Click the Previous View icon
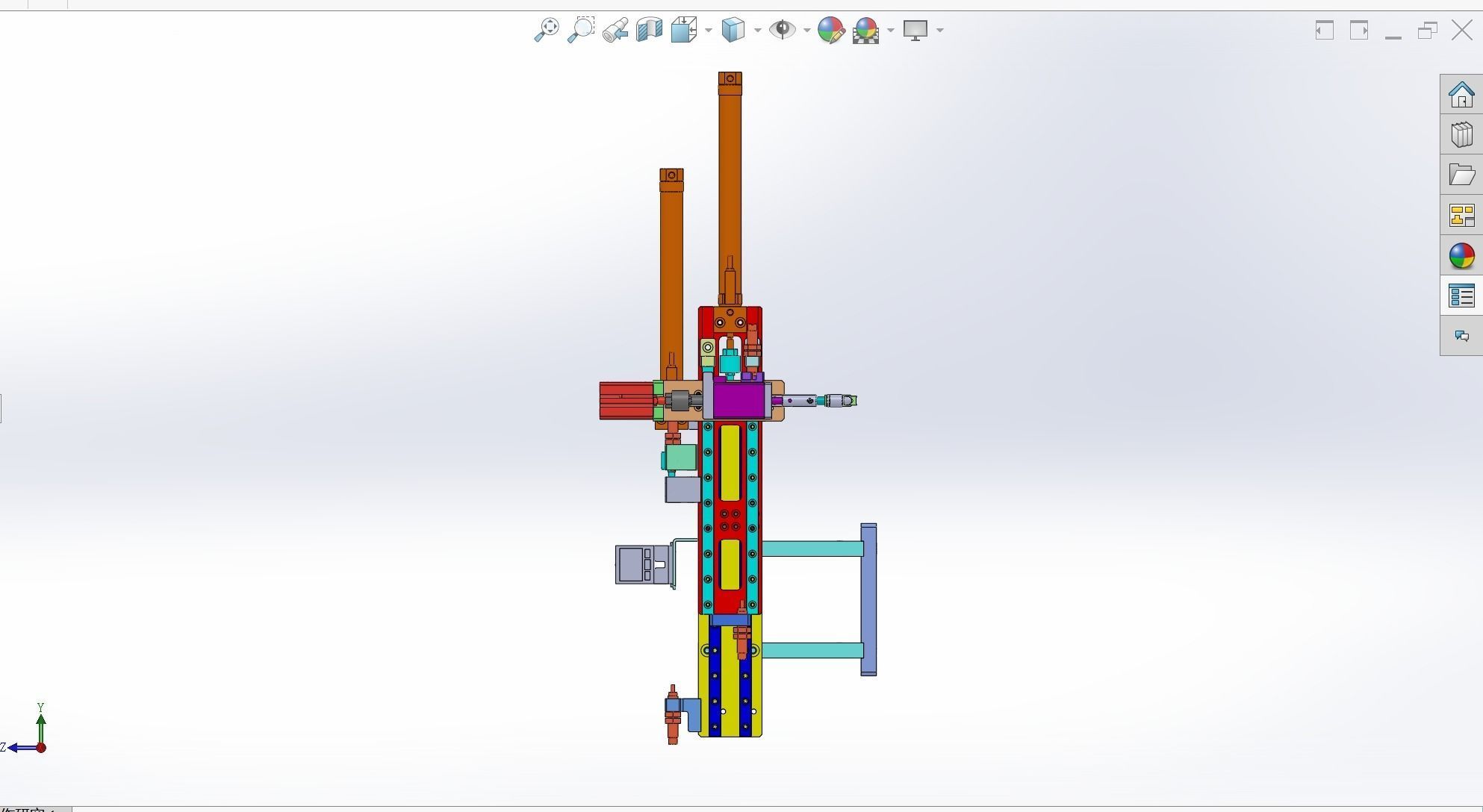The width and height of the screenshot is (1483, 812). [615, 30]
